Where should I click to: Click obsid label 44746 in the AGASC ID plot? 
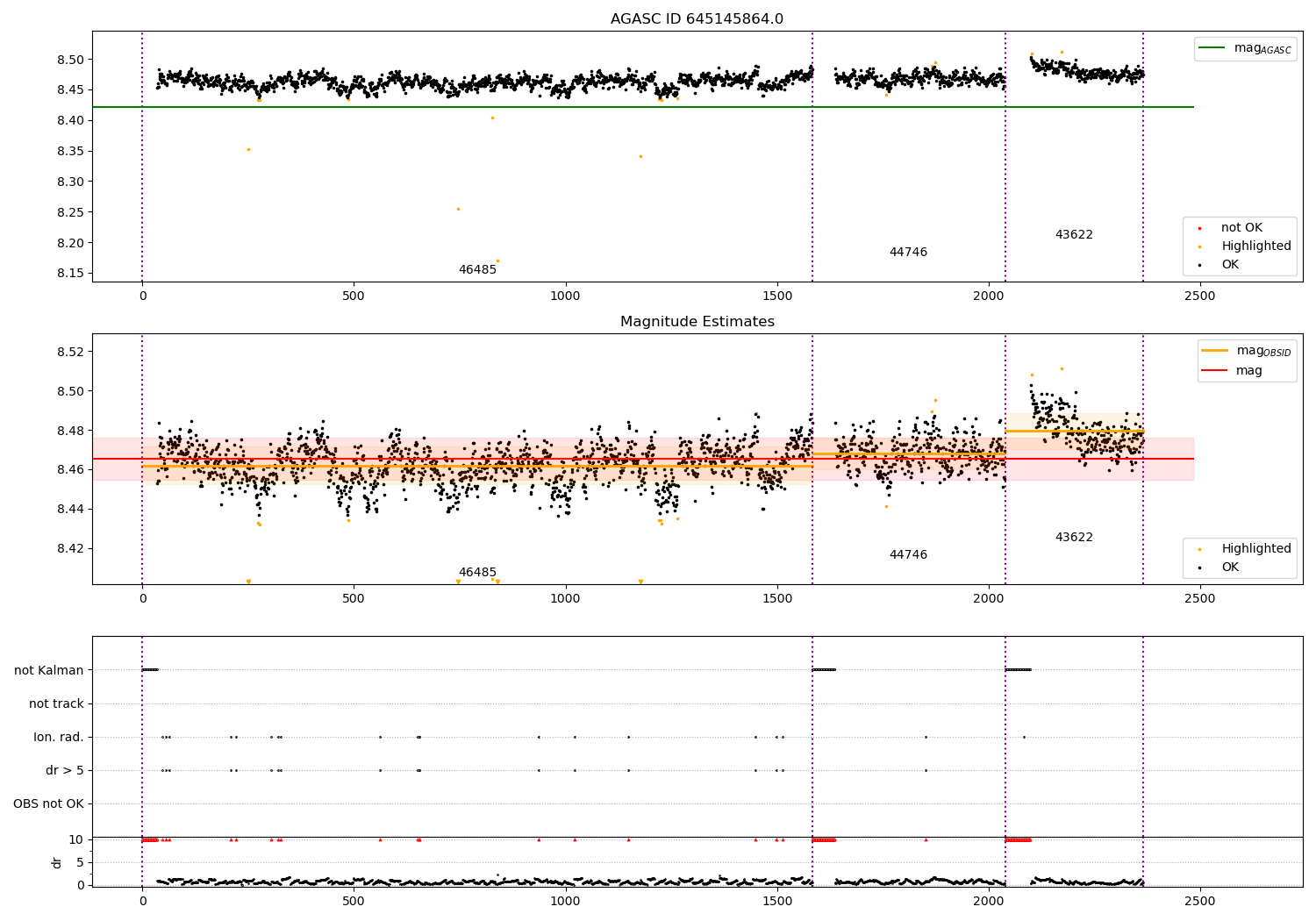point(908,253)
